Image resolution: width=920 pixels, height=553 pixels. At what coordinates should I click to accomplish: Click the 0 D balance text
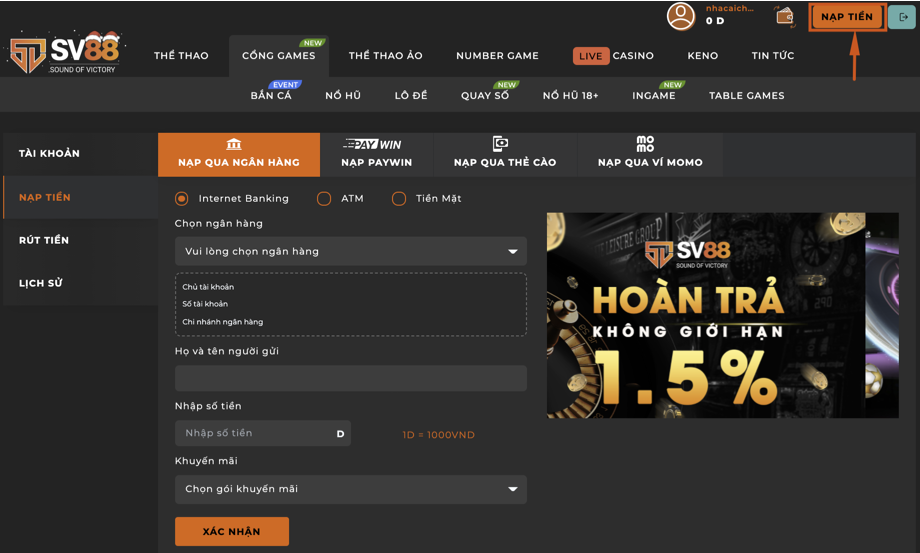tap(715, 21)
